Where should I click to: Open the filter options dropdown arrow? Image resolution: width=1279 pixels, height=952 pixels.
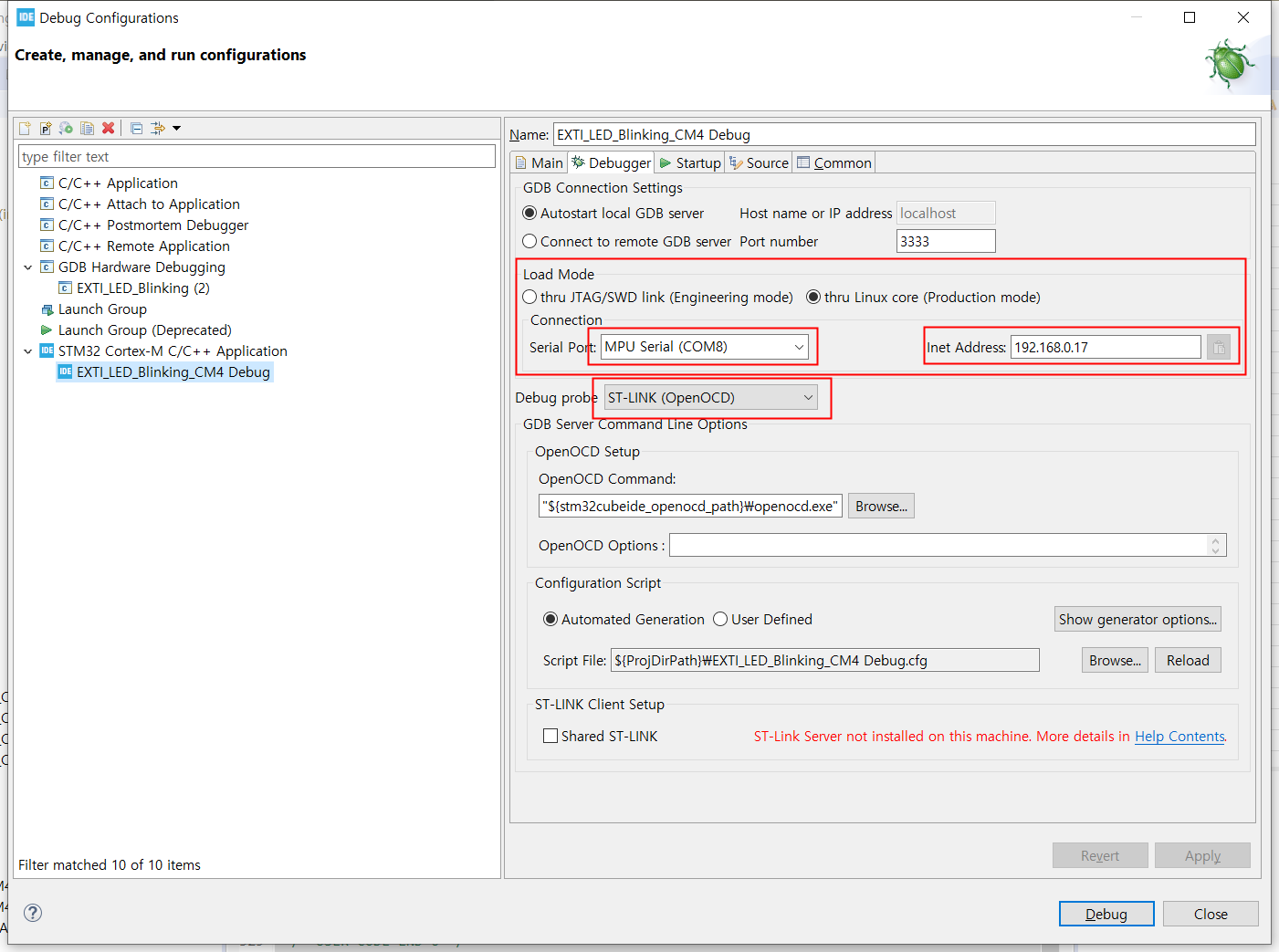176,128
